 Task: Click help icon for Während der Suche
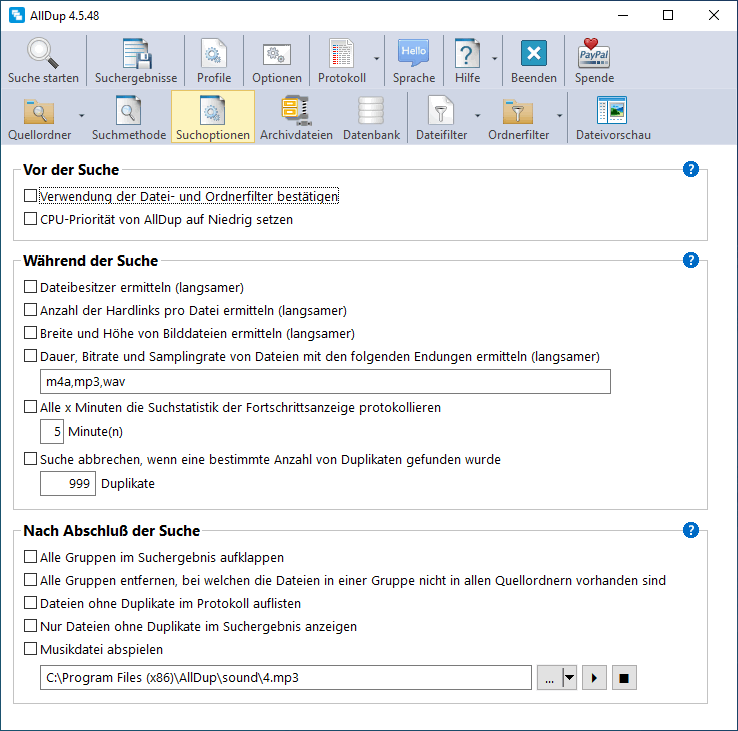pos(690,260)
